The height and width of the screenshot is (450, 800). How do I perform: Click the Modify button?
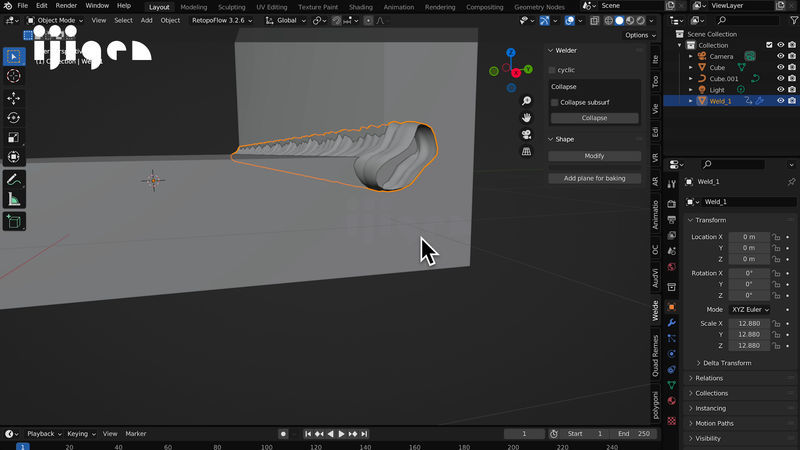(x=594, y=156)
